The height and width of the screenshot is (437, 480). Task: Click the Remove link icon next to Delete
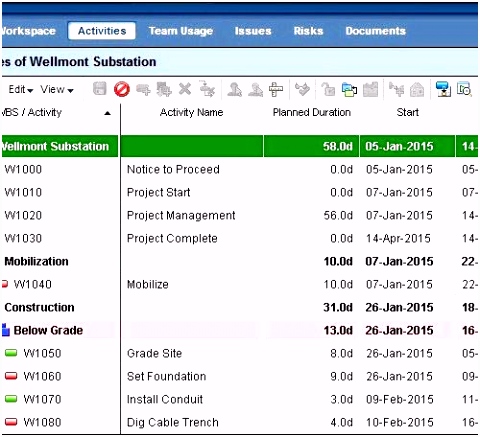tap(207, 89)
